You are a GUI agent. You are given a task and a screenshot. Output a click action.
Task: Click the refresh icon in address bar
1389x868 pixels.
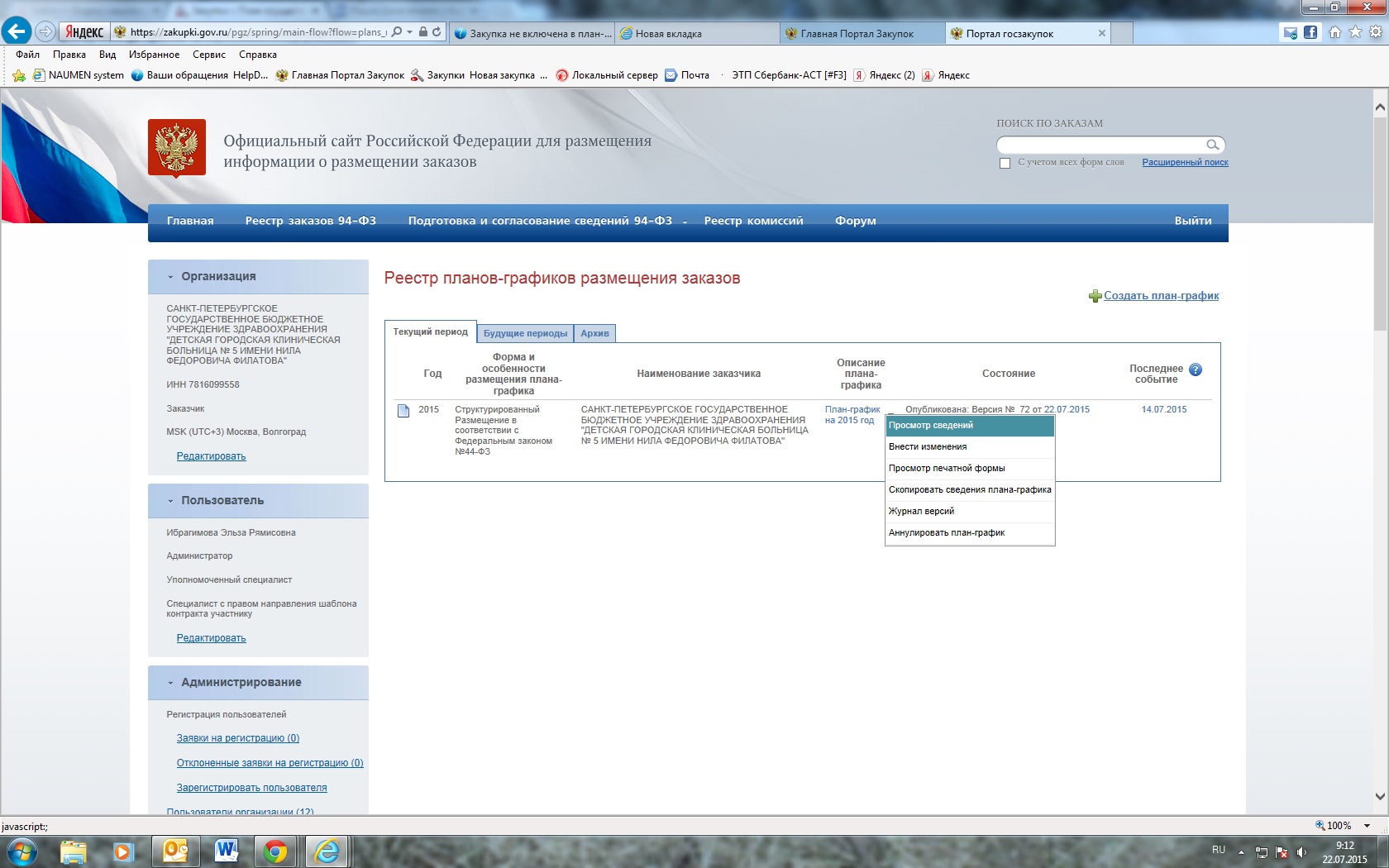437,32
